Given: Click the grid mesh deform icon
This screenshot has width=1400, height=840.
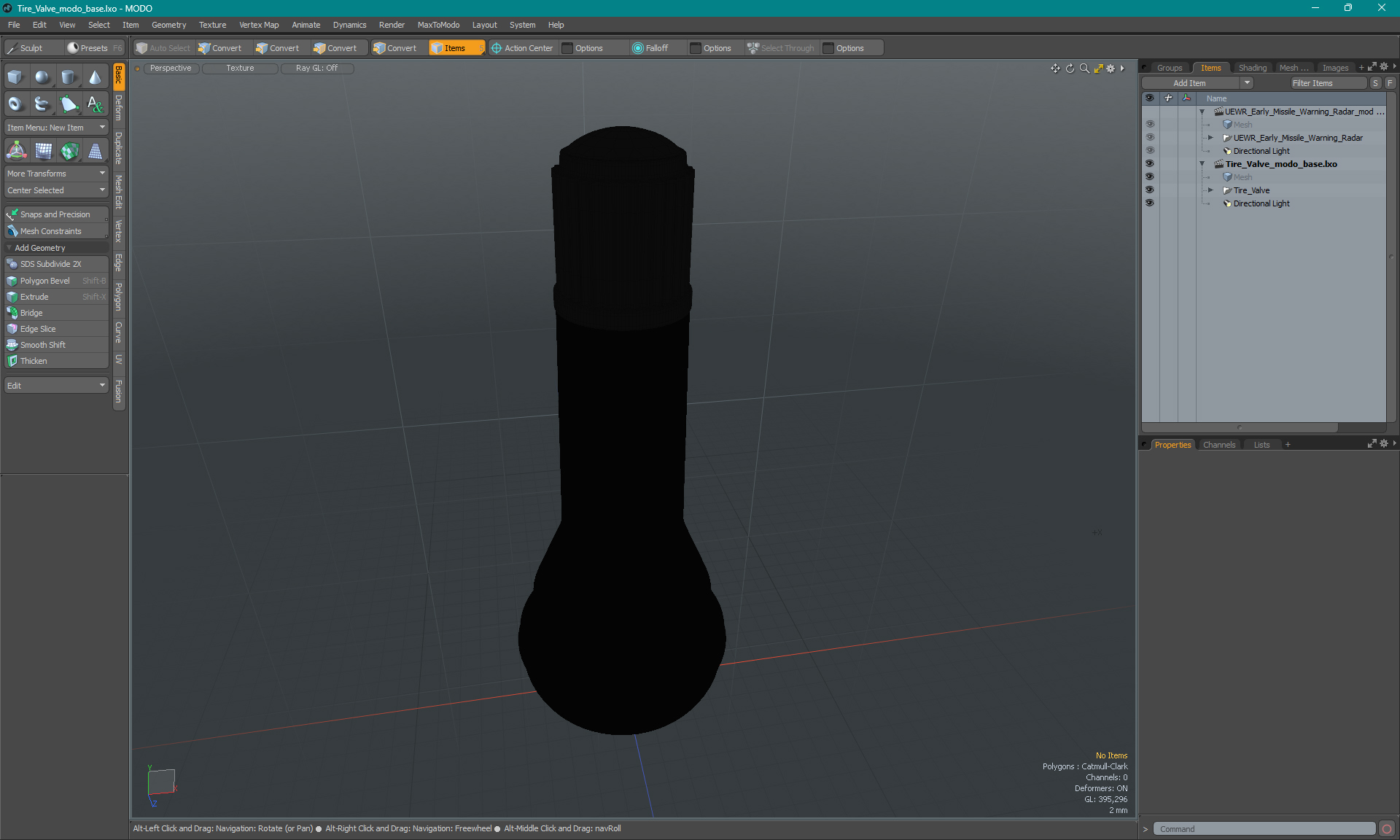Looking at the screenshot, I should tap(44, 151).
